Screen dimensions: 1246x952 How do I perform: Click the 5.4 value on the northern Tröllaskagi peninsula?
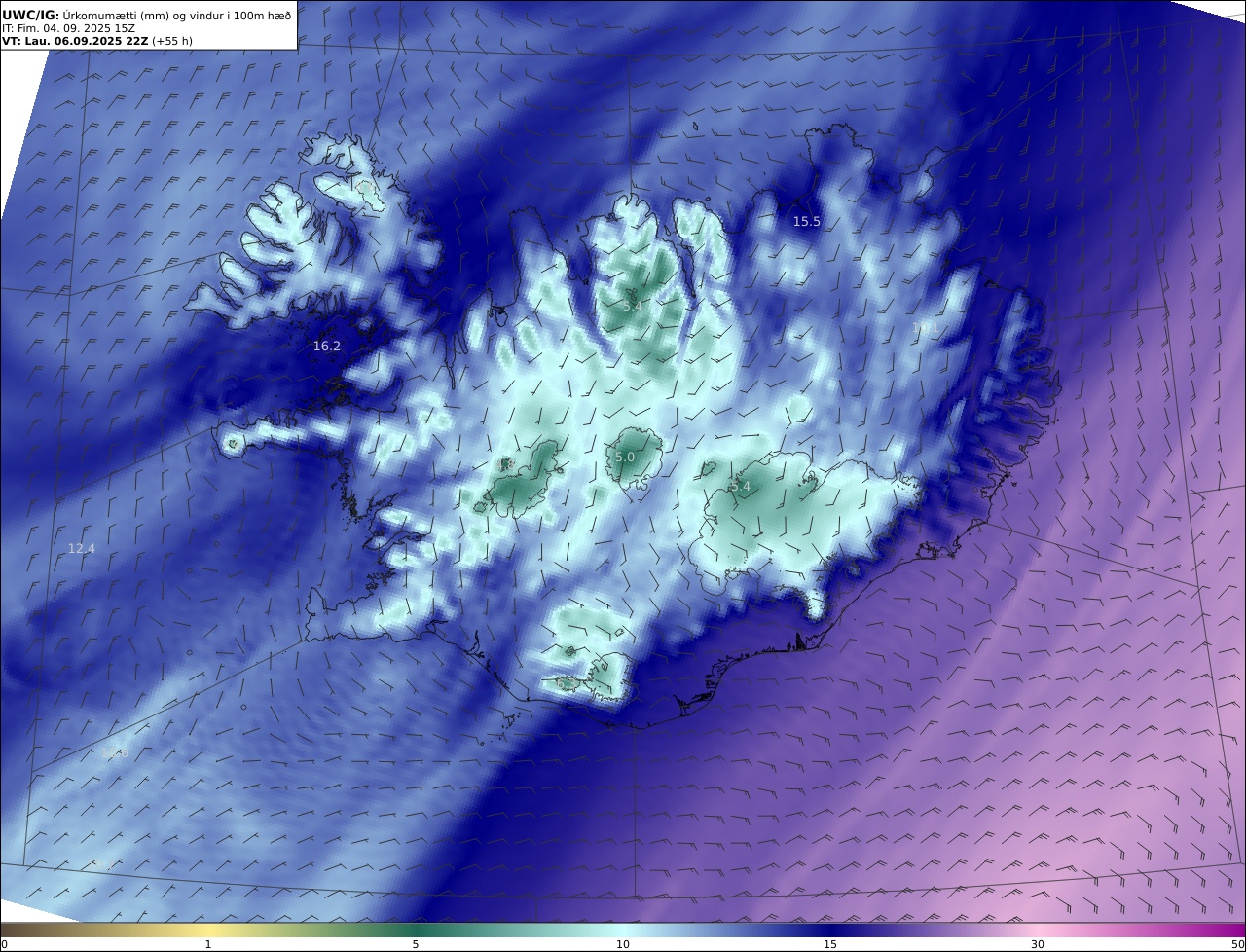pyautogui.click(x=632, y=306)
